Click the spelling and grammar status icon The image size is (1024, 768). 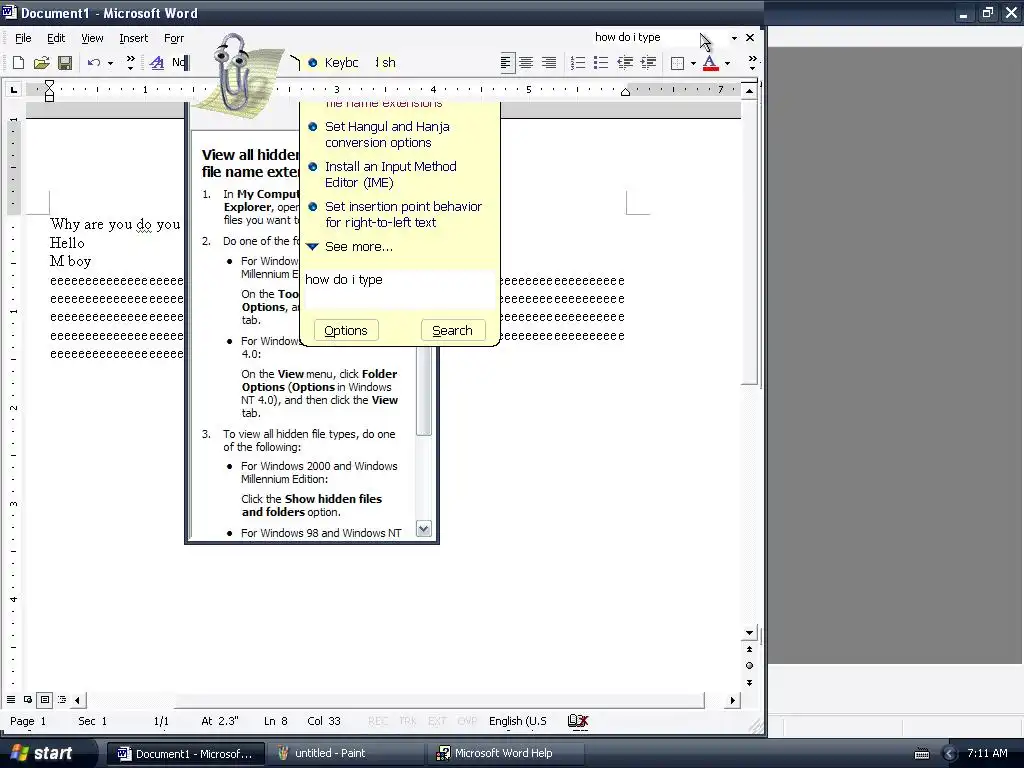tap(578, 721)
